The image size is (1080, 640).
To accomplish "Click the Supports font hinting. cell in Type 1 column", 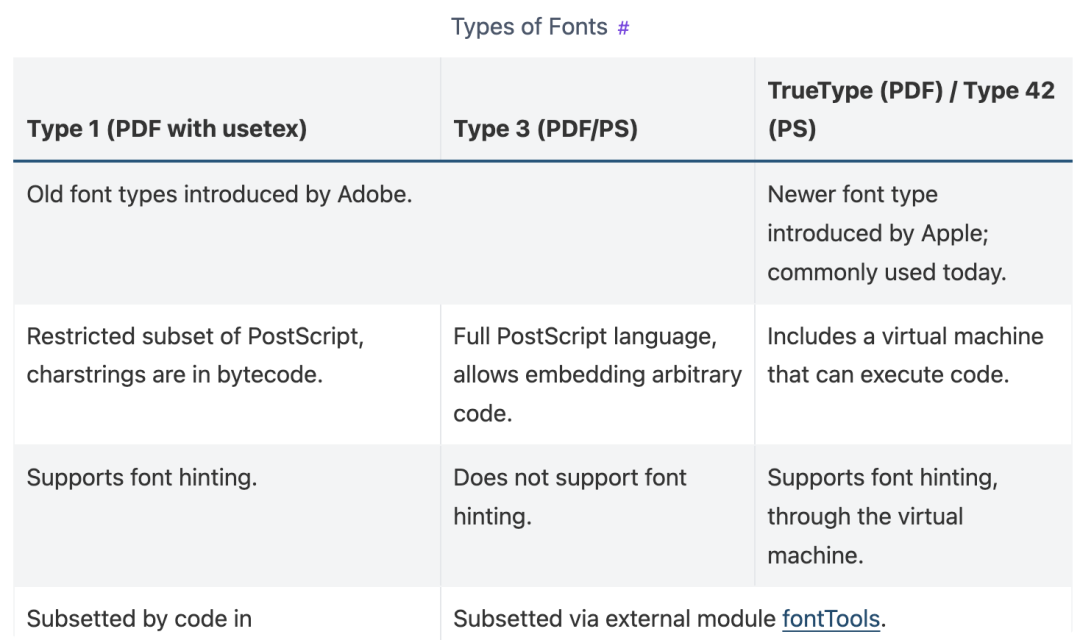I will [227, 516].
